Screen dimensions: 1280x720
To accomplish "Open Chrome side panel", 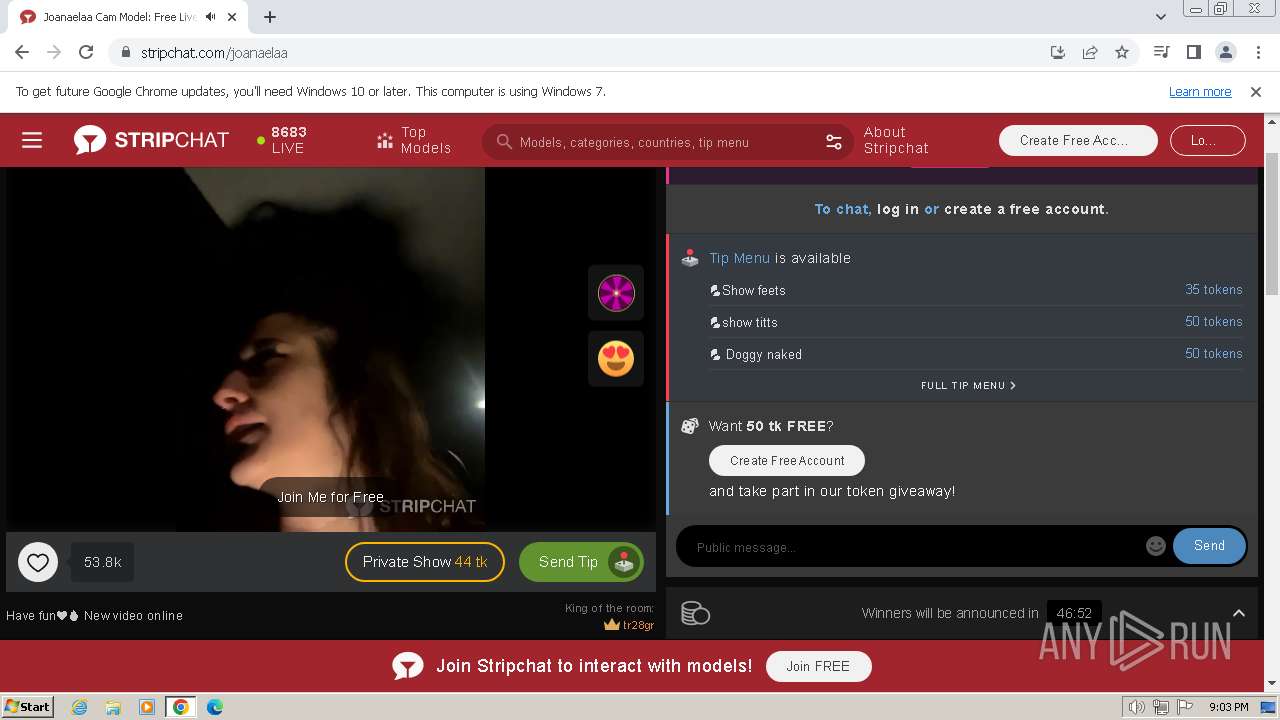I will 1193,52.
